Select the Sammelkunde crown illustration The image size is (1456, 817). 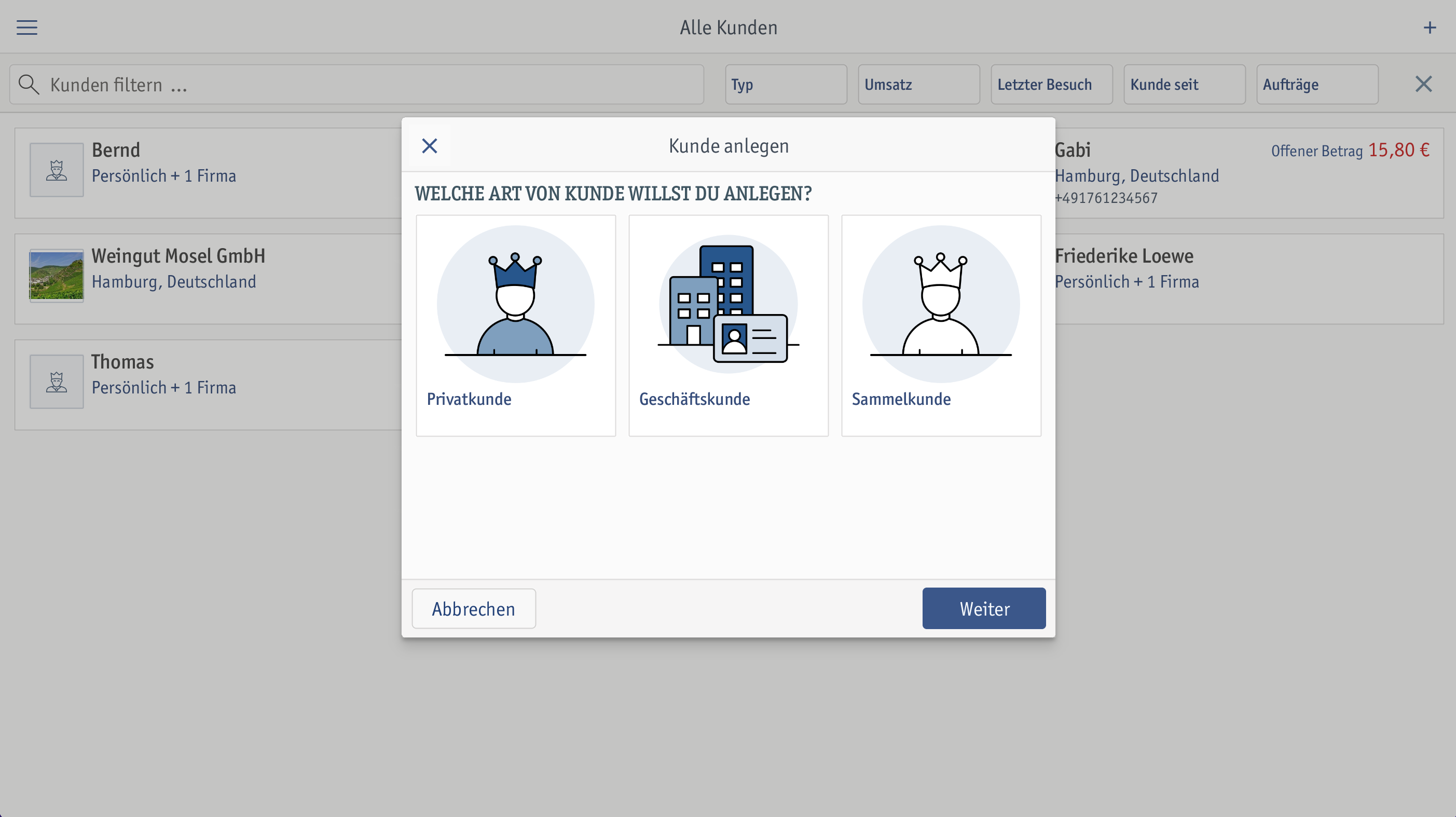coord(941,304)
